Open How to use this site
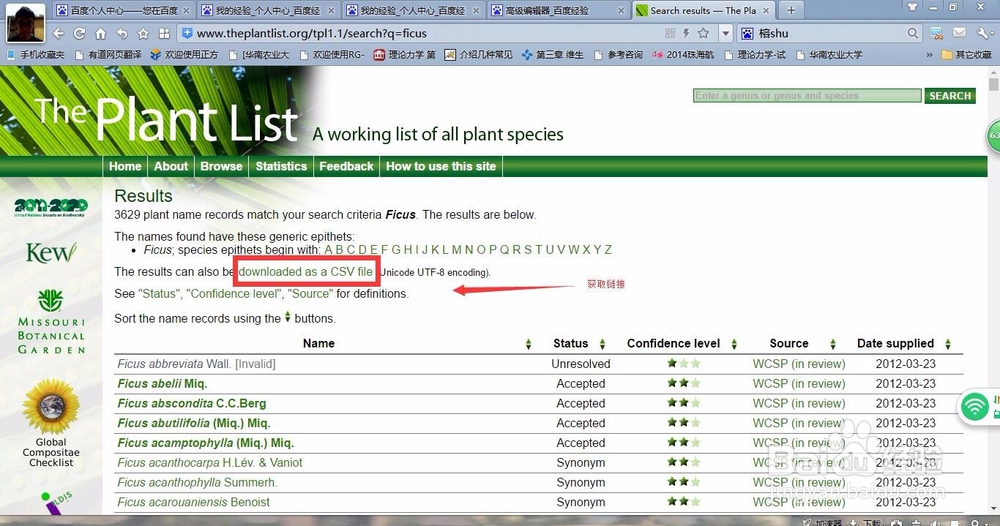 coord(441,166)
